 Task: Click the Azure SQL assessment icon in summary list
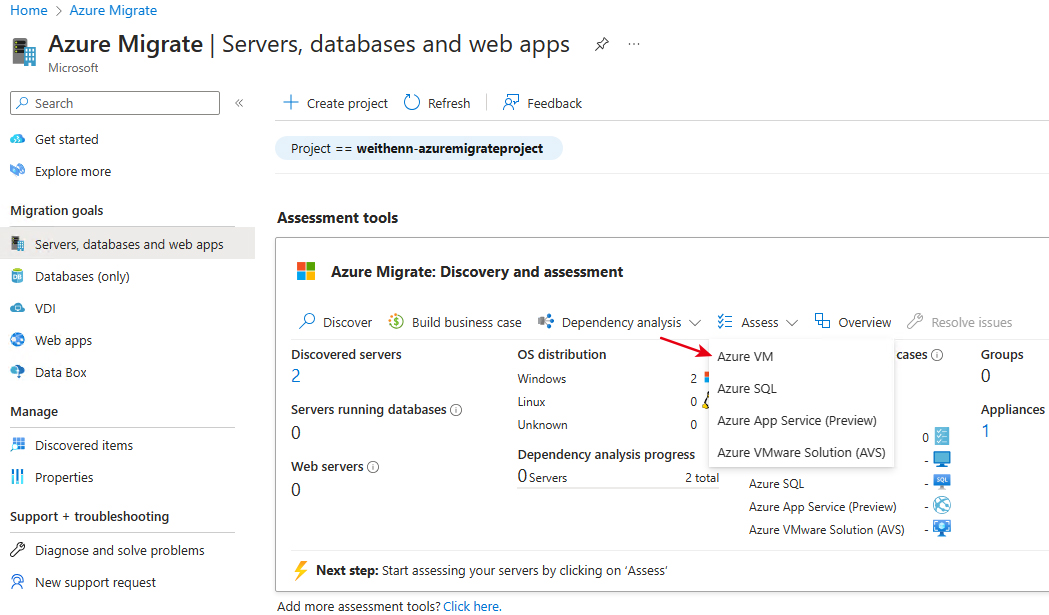[942, 481]
